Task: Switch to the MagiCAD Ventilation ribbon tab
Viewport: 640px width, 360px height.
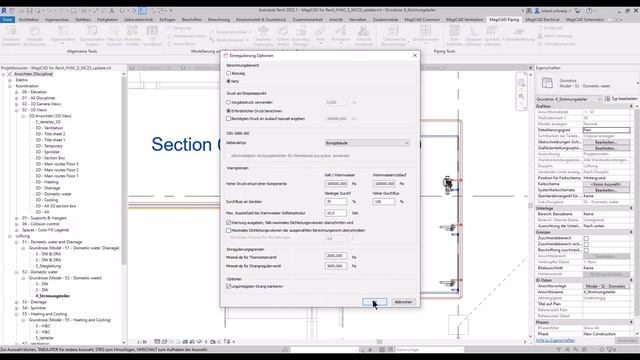Action: (x=464, y=19)
